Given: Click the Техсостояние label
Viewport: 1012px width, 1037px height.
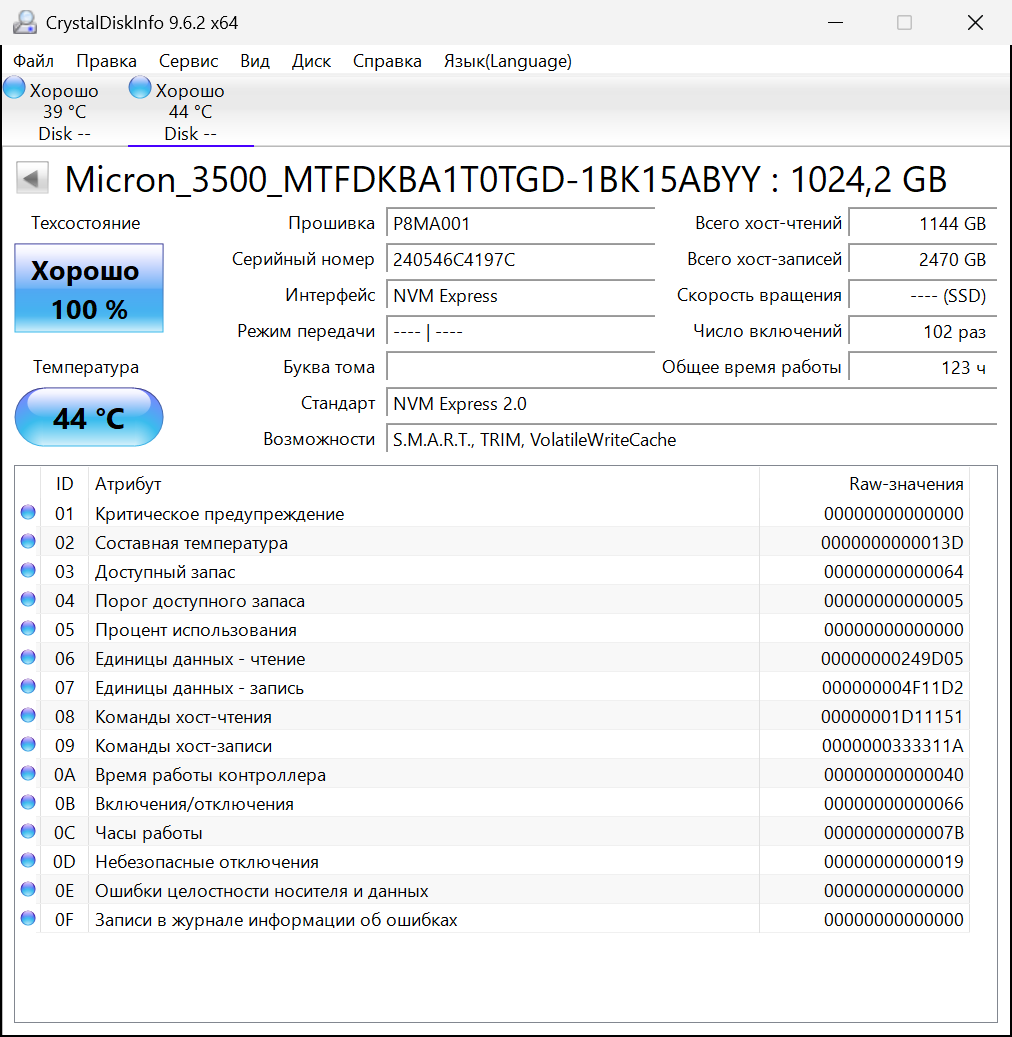Looking at the screenshot, I should 85,224.
